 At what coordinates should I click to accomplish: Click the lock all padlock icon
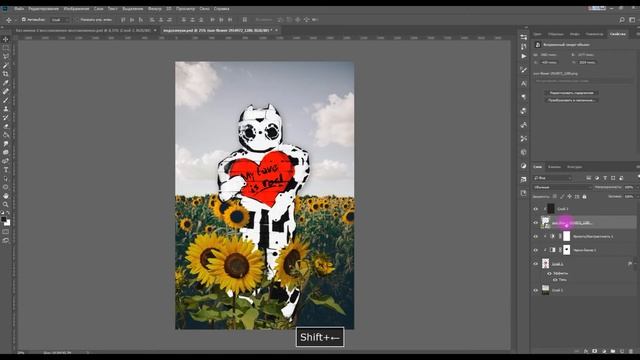pos(584,196)
